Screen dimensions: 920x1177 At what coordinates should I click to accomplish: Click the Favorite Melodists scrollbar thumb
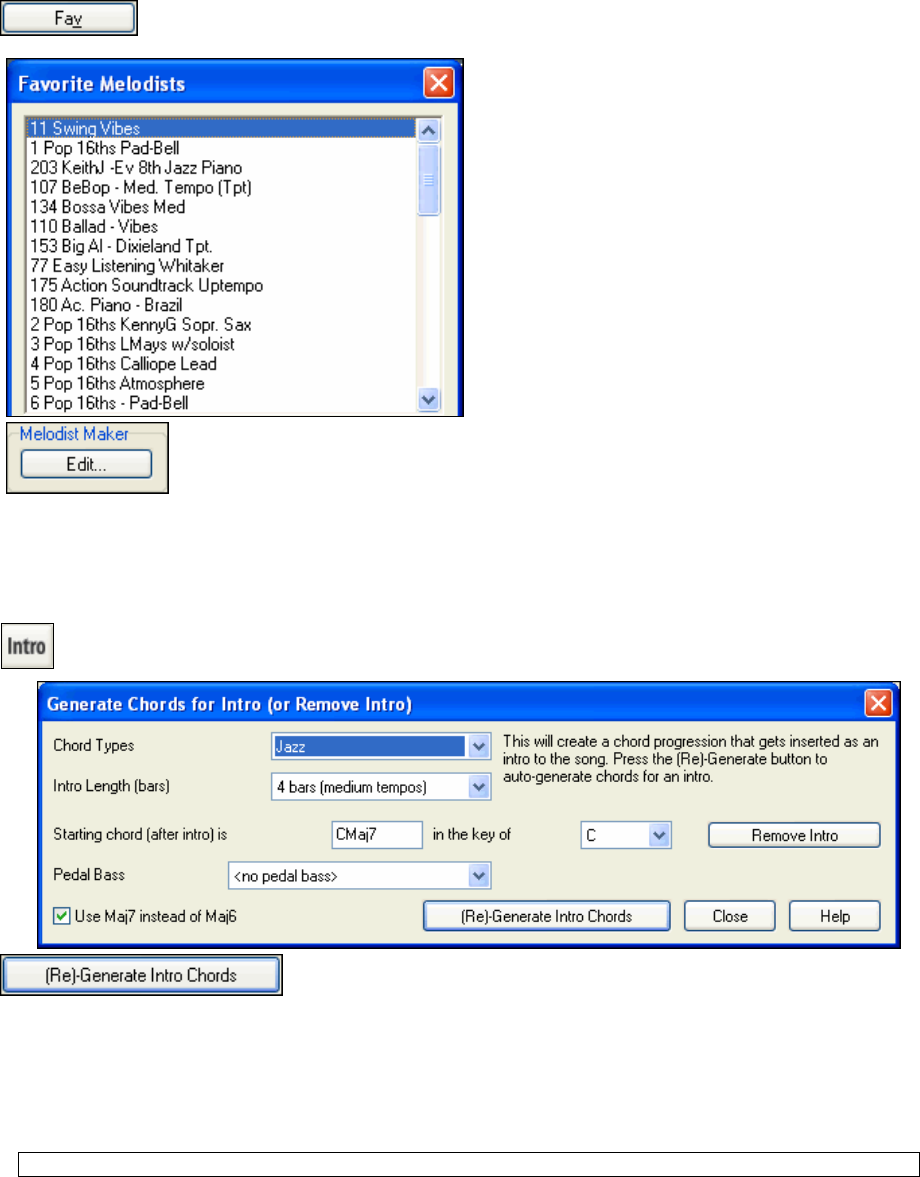(x=428, y=180)
